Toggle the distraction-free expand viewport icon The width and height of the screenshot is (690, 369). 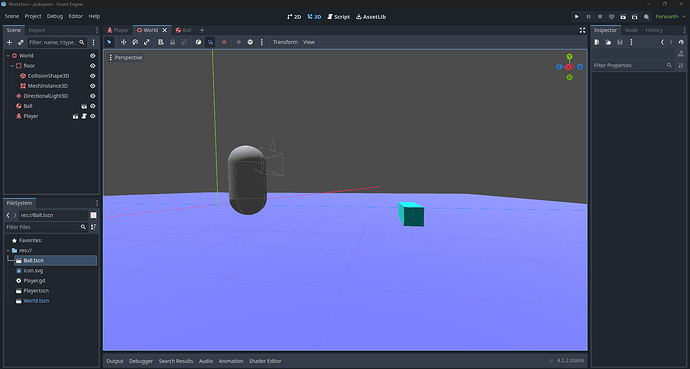(582, 30)
